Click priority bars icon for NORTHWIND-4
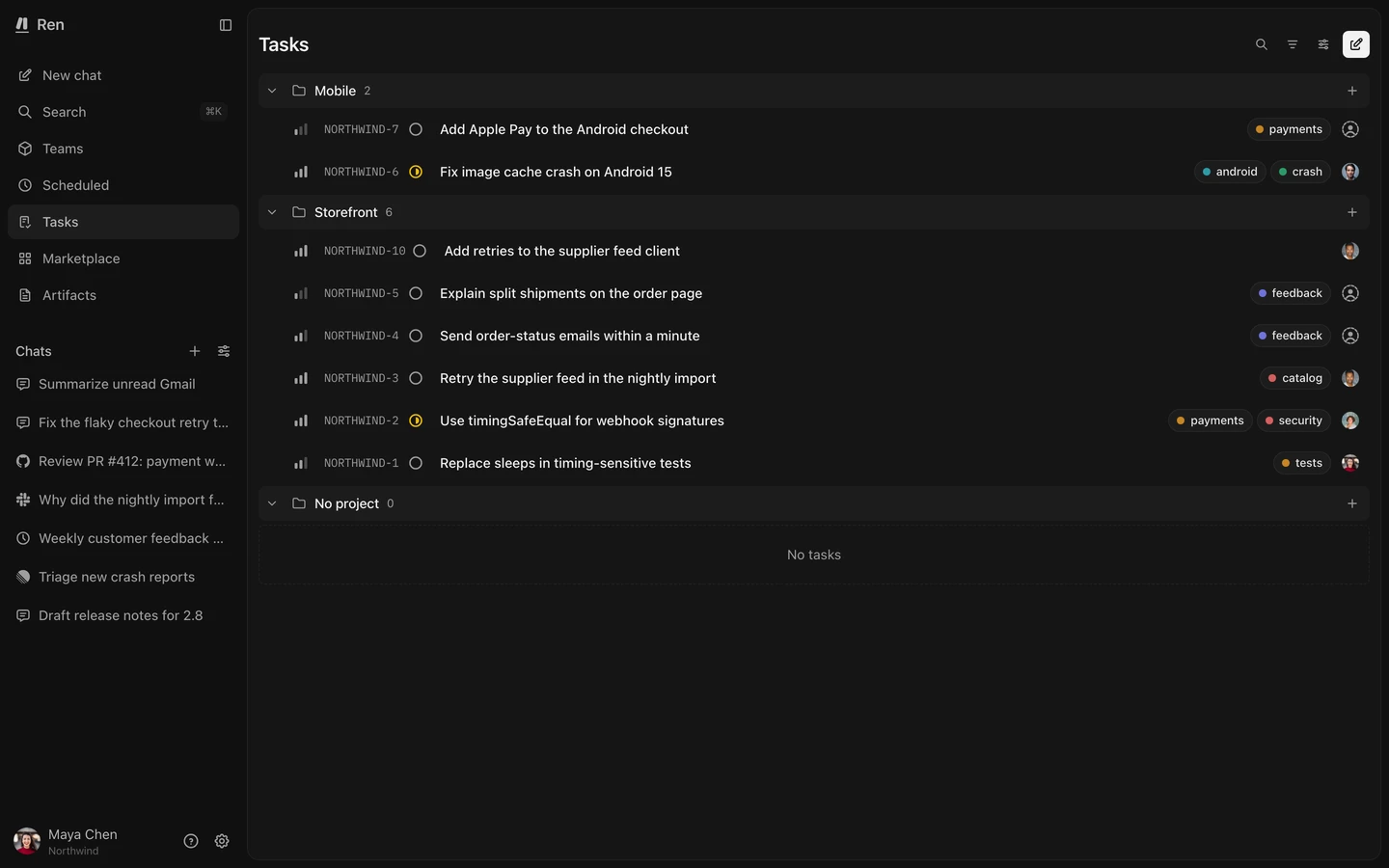The image size is (1389, 868). click(301, 336)
